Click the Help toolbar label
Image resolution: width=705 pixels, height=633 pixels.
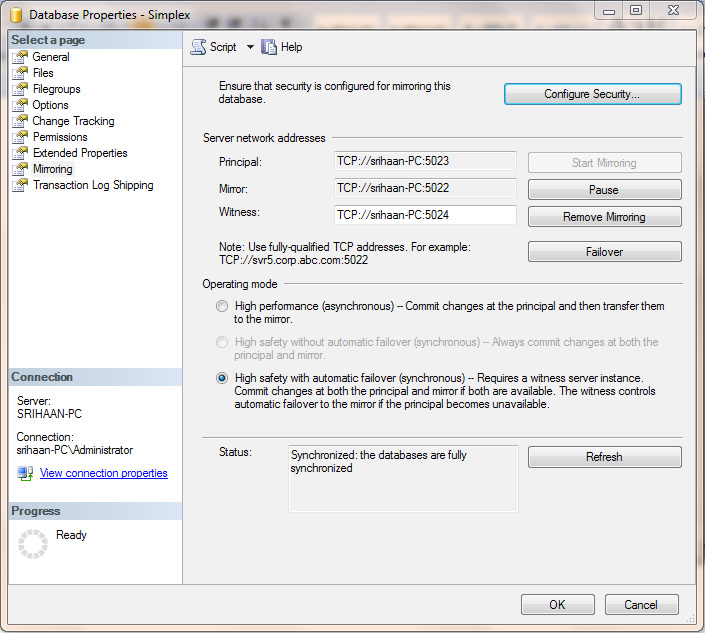tap(291, 47)
